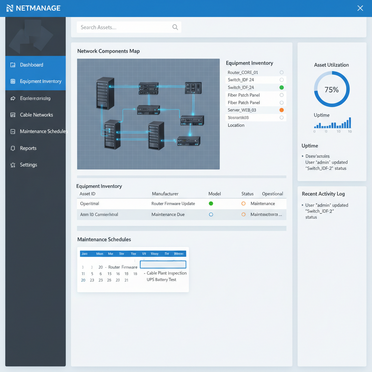This screenshot has height=372, width=372.
Task: Click the Uptime bar chart
Action: [332, 123]
